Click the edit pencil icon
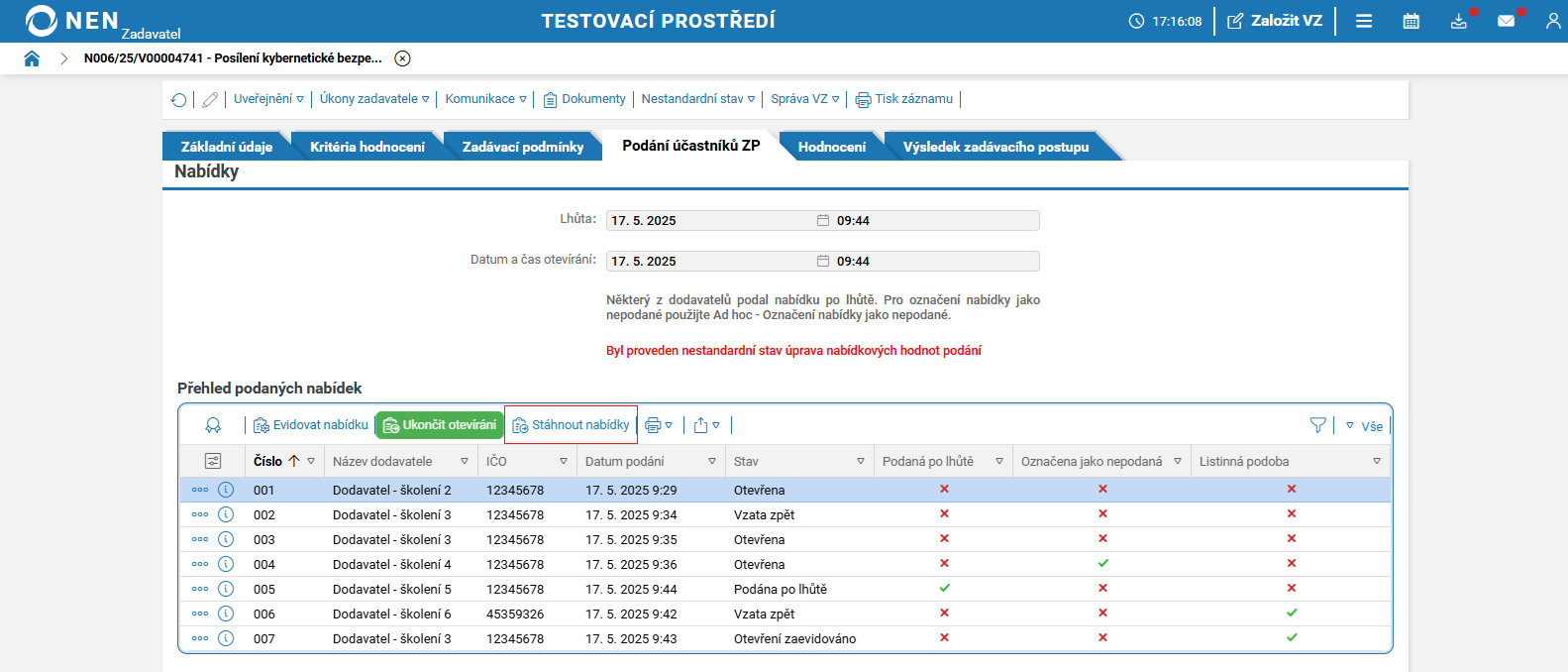The width and height of the screenshot is (1568, 672). pyautogui.click(x=210, y=99)
